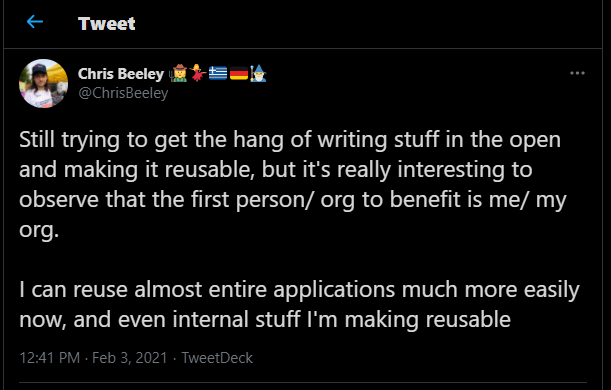Image resolution: width=611 pixels, height=390 pixels.
Task: Open Chris Beeley's profile picture
Action: pyautogui.click(x=43, y=83)
